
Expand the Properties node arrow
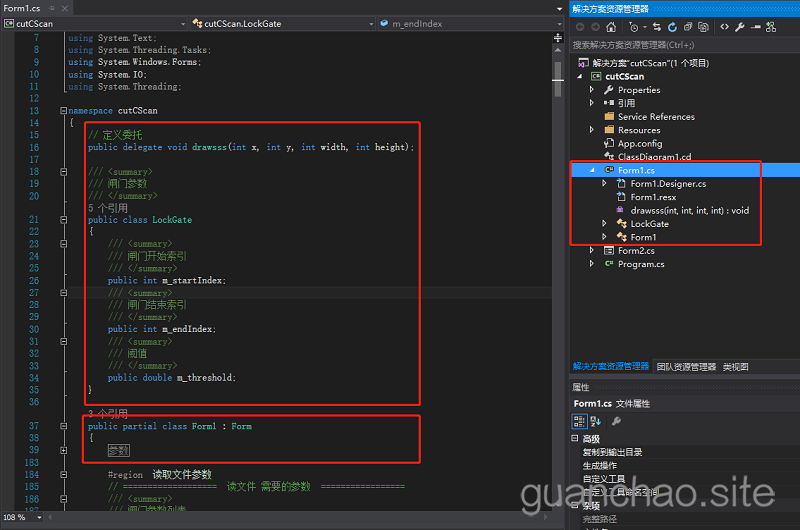(592, 90)
